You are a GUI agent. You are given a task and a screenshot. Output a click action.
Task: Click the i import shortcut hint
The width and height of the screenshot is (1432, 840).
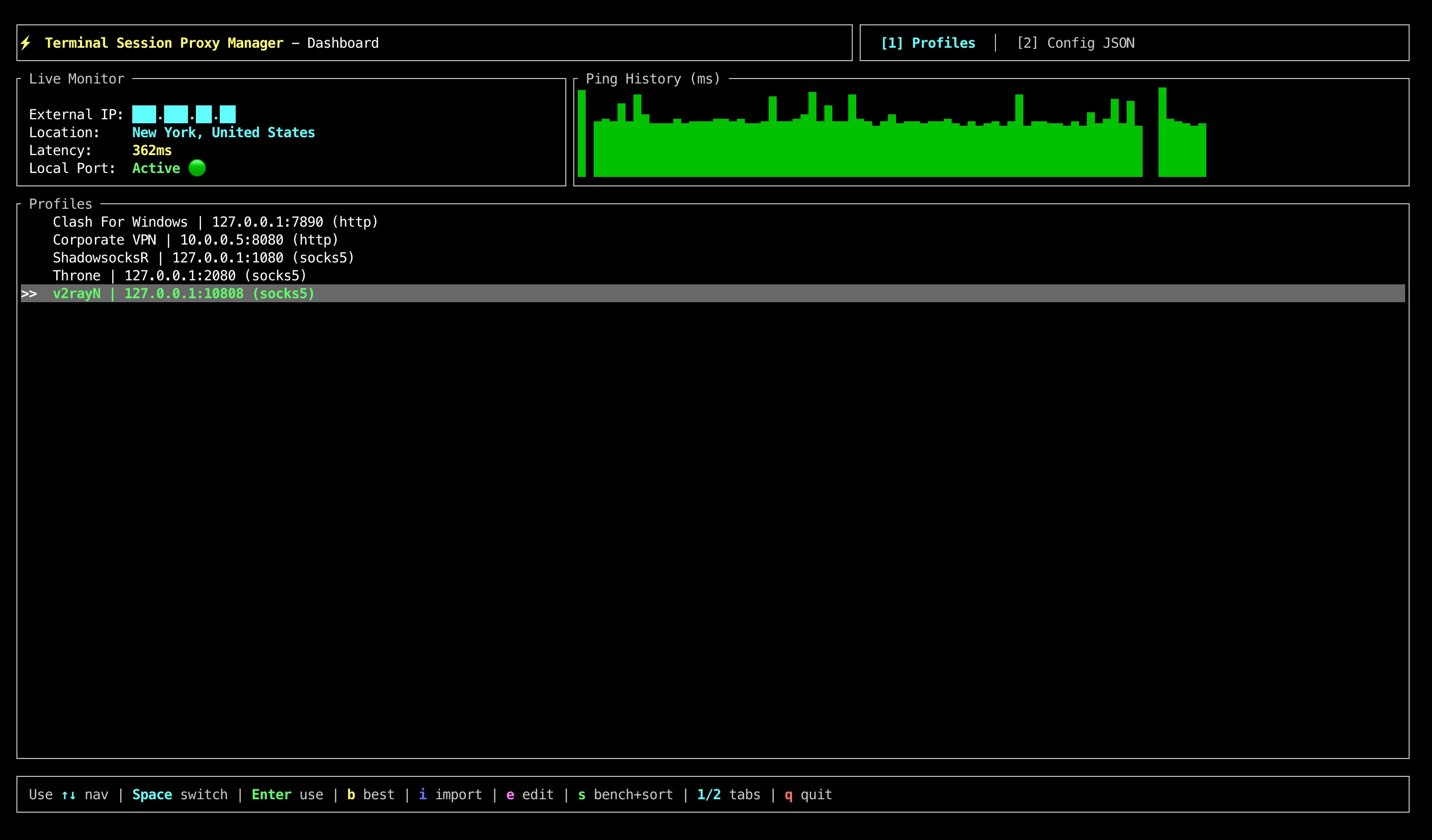(450, 795)
